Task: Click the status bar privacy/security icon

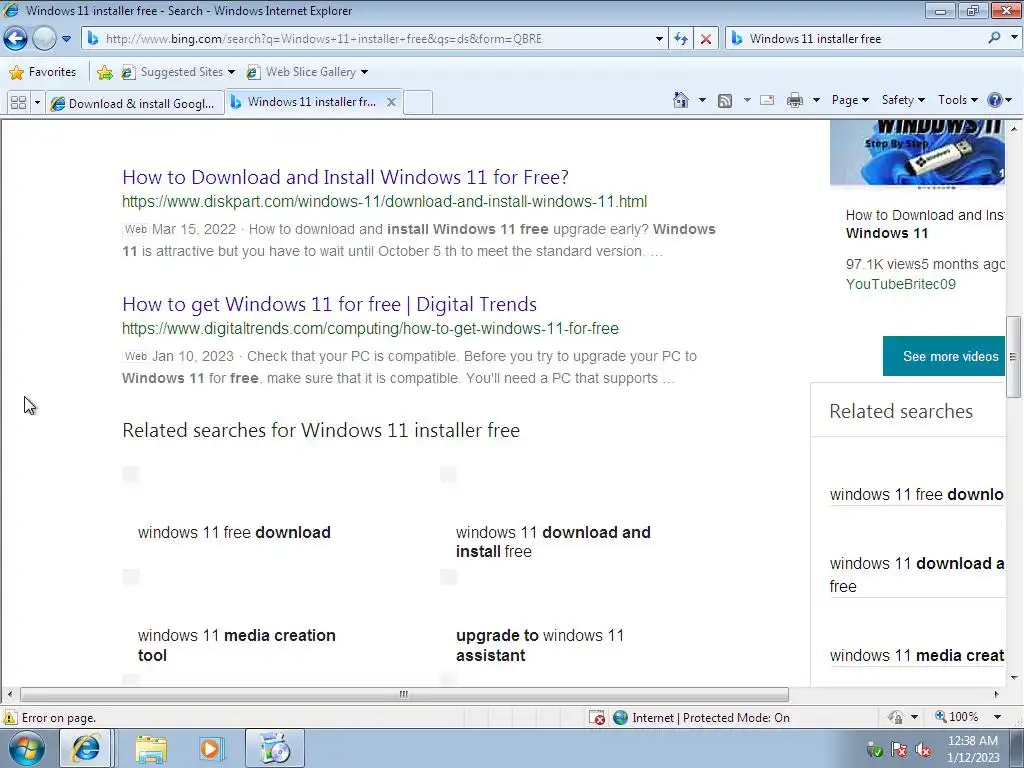Action: point(895,717)
